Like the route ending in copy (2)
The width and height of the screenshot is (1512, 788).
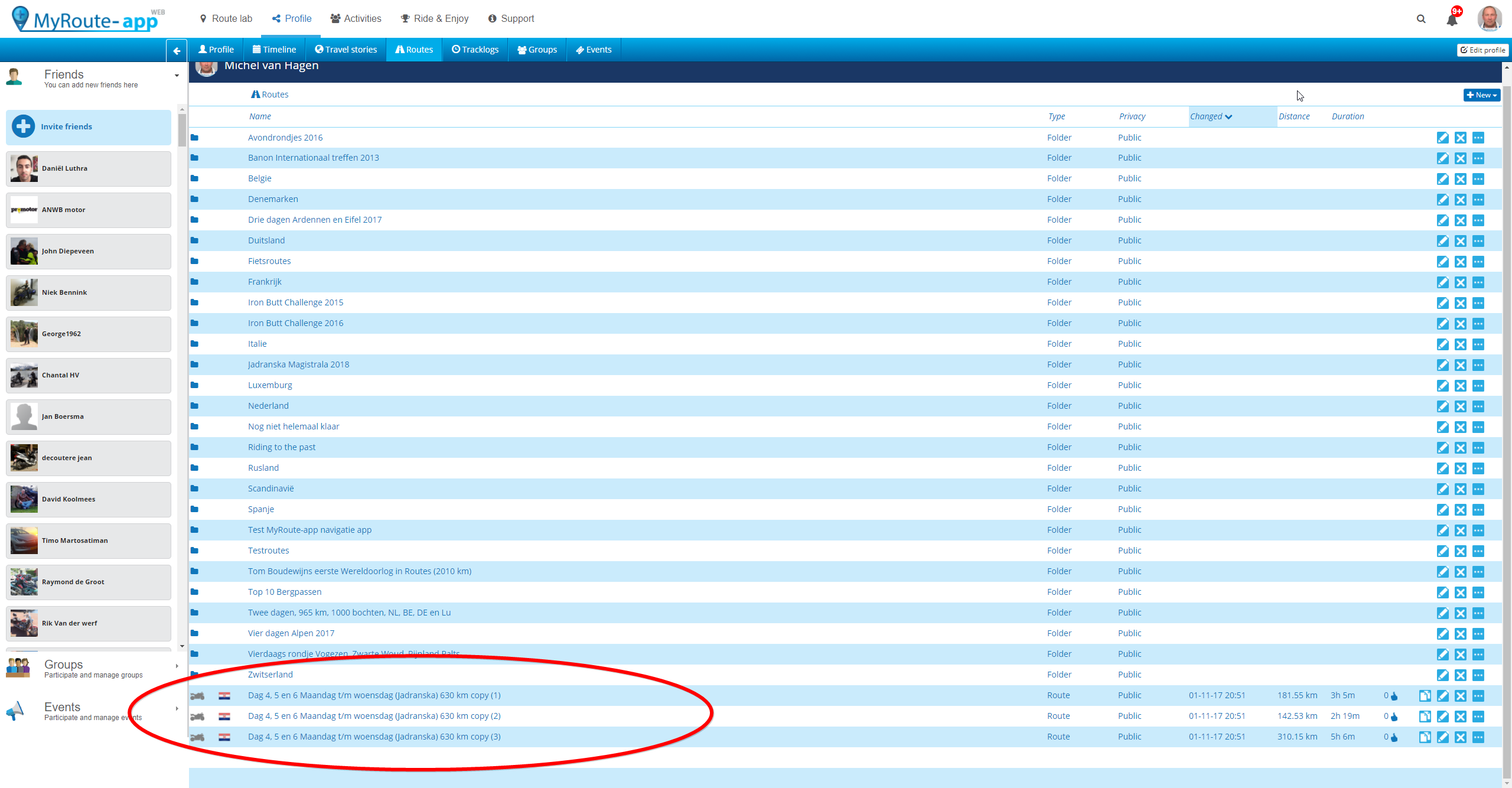[1394, 717]
